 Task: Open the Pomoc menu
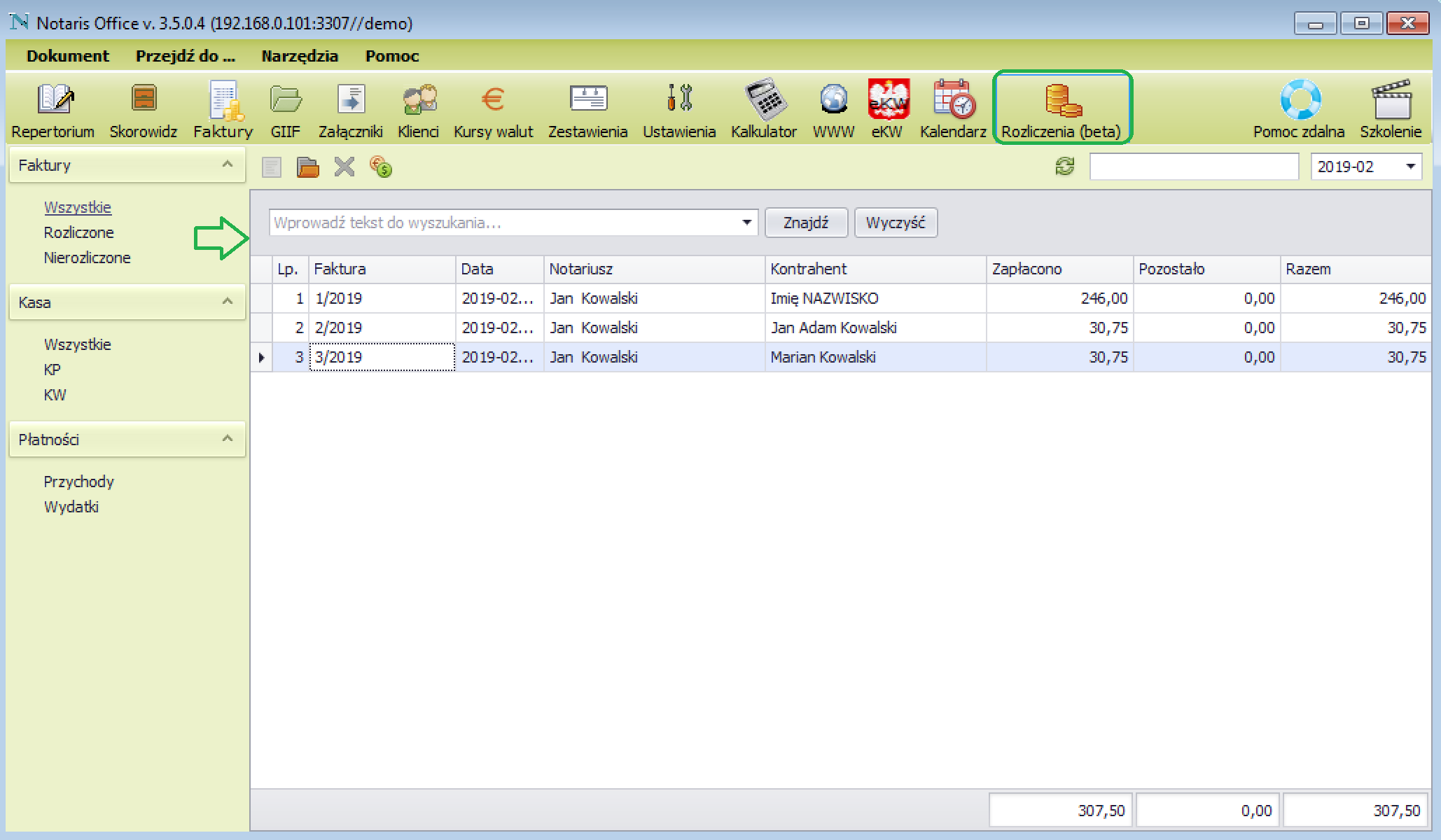click(392, 56)
